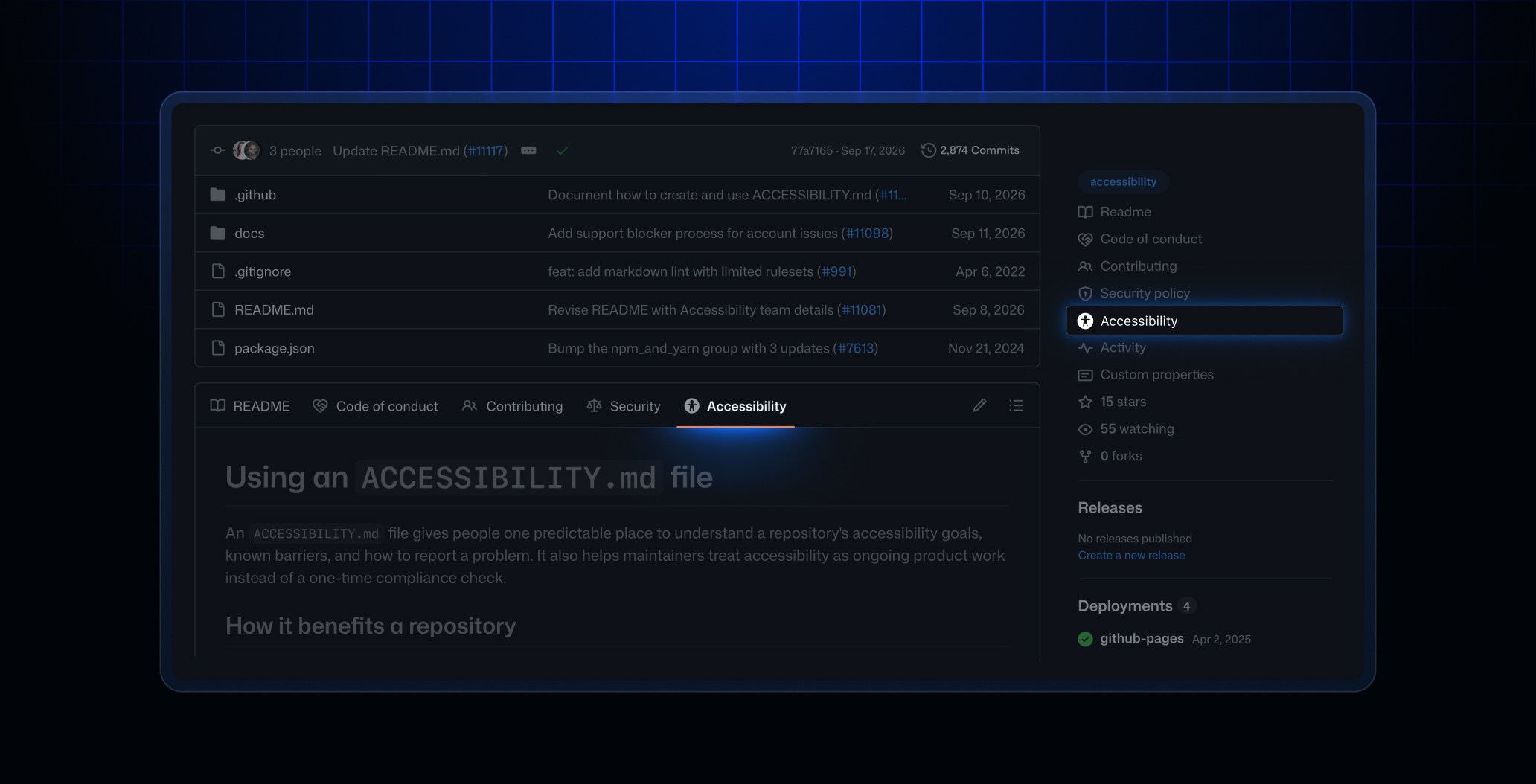
Task: Click the commit node icon
Action: click(217, 150)
